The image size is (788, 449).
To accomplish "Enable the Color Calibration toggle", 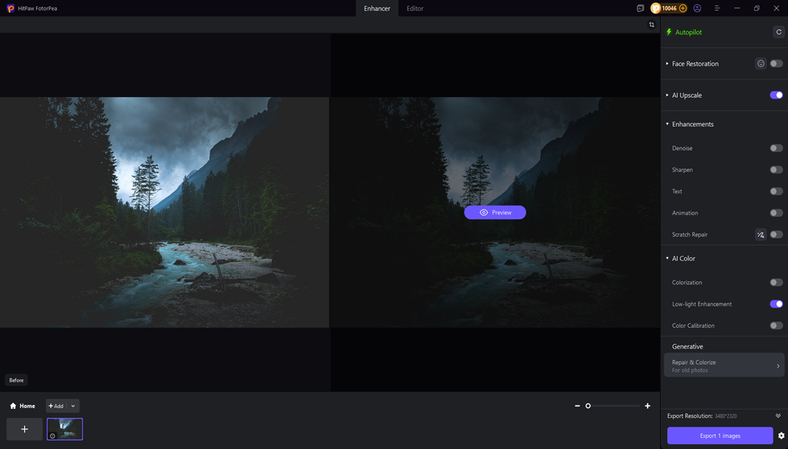I will point(776,325).
